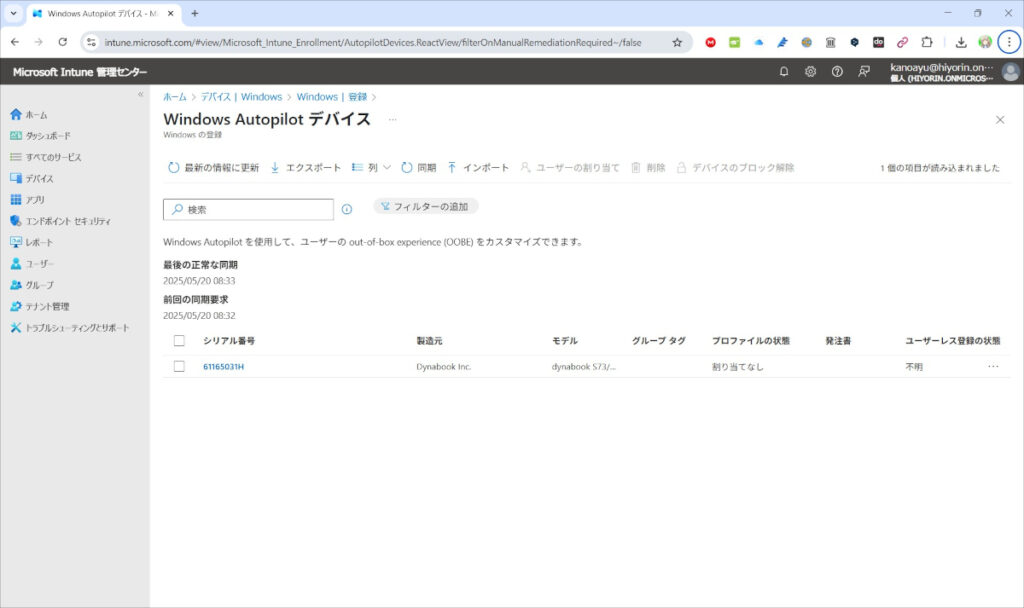Open デバイス in the sidebar
The width and height of the screenshot is (1024, 608).
31,178
